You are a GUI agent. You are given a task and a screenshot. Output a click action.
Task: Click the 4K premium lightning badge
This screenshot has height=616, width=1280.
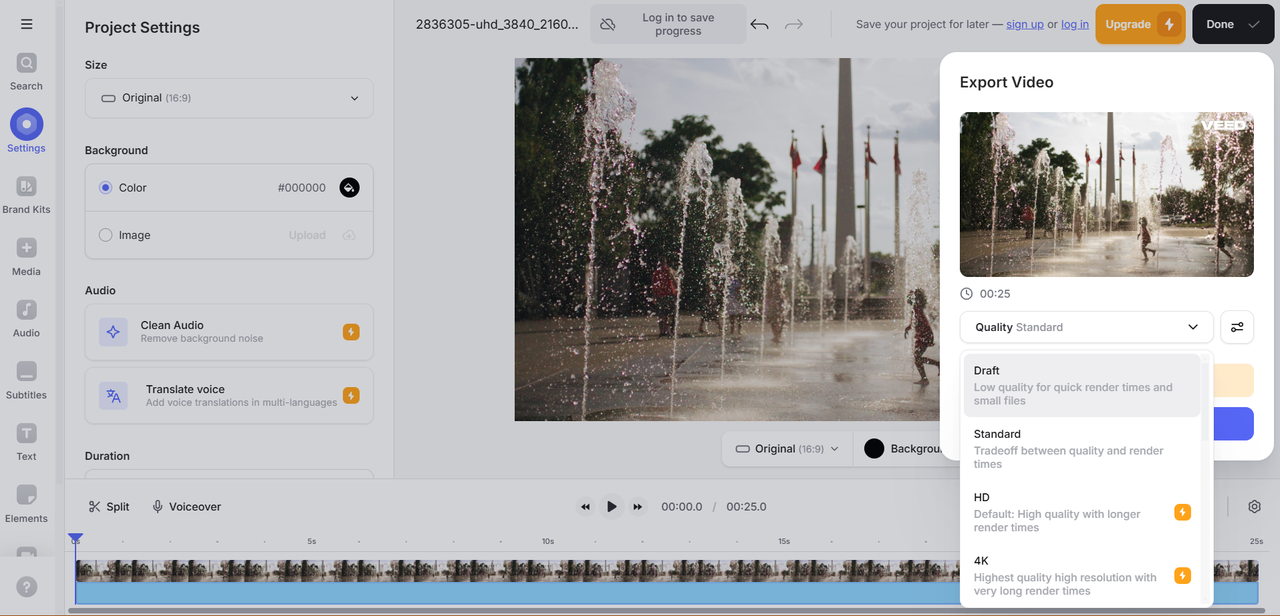point(1182,575)
